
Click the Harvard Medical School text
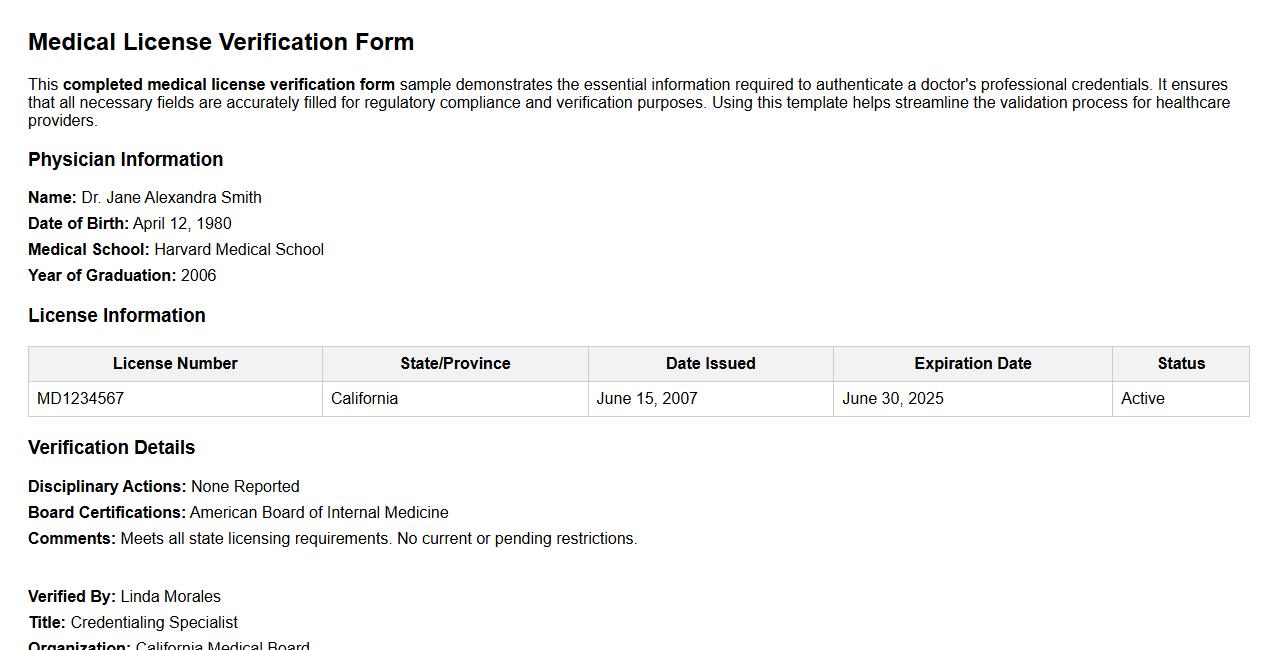(239, 250)
